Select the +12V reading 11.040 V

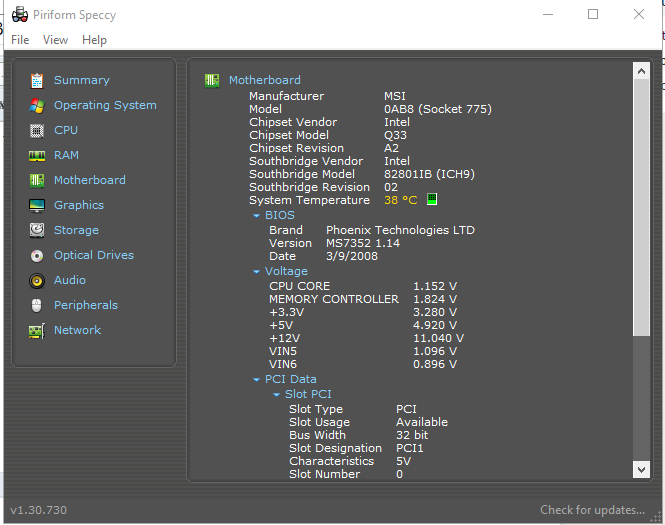[439, 338]
